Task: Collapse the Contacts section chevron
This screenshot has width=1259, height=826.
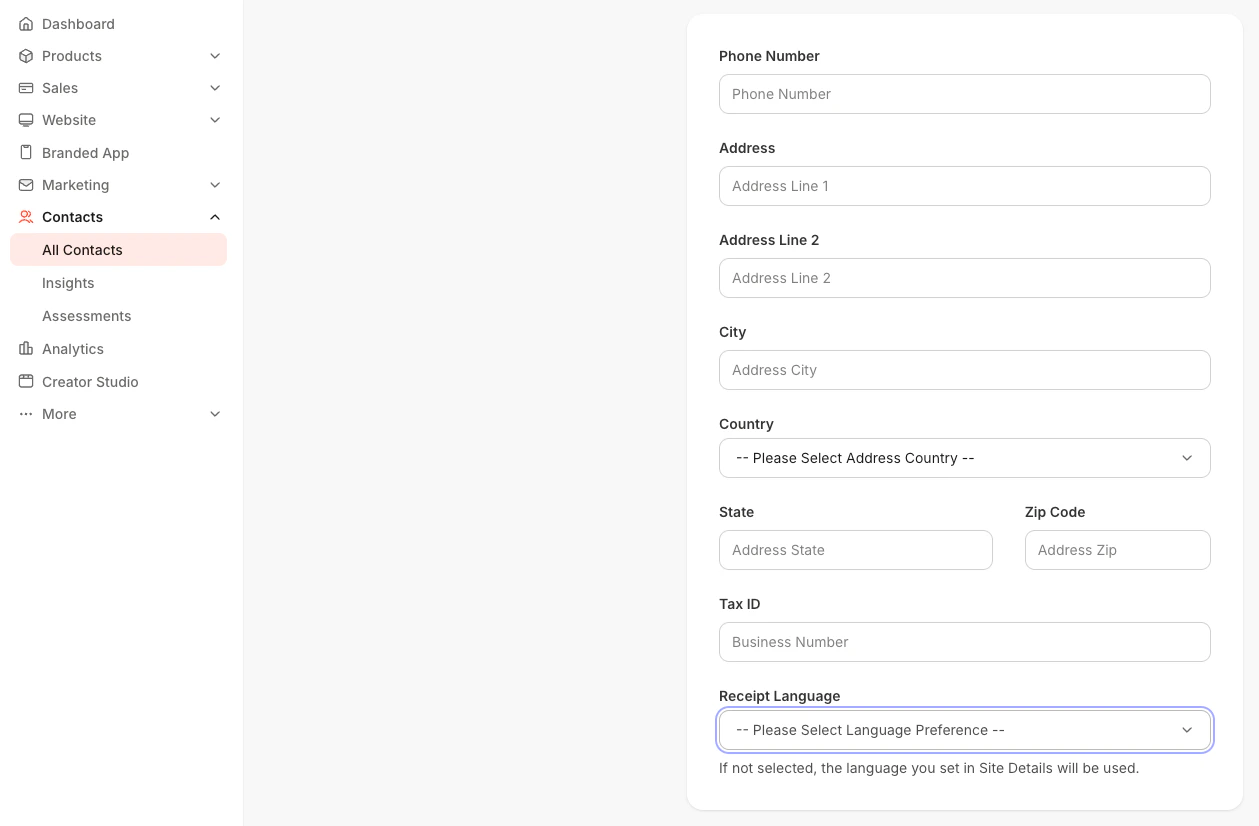Action: [215, 217]
